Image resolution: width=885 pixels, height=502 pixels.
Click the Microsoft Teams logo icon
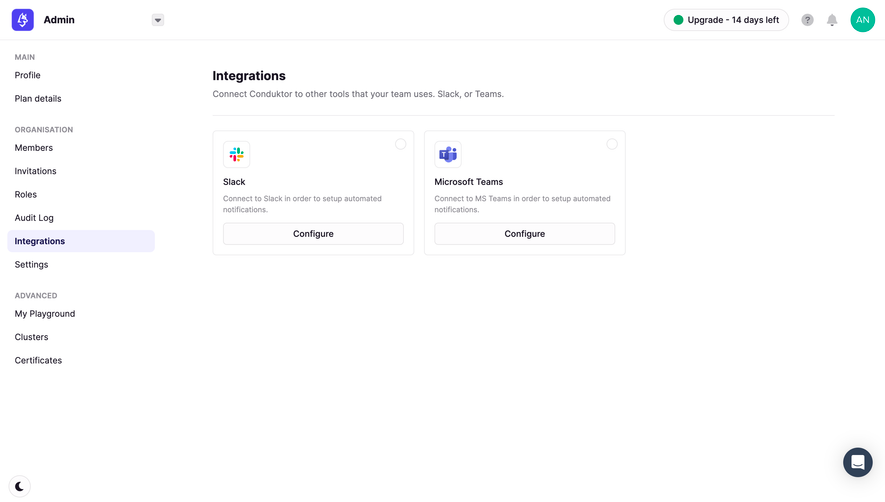(448, 154)
